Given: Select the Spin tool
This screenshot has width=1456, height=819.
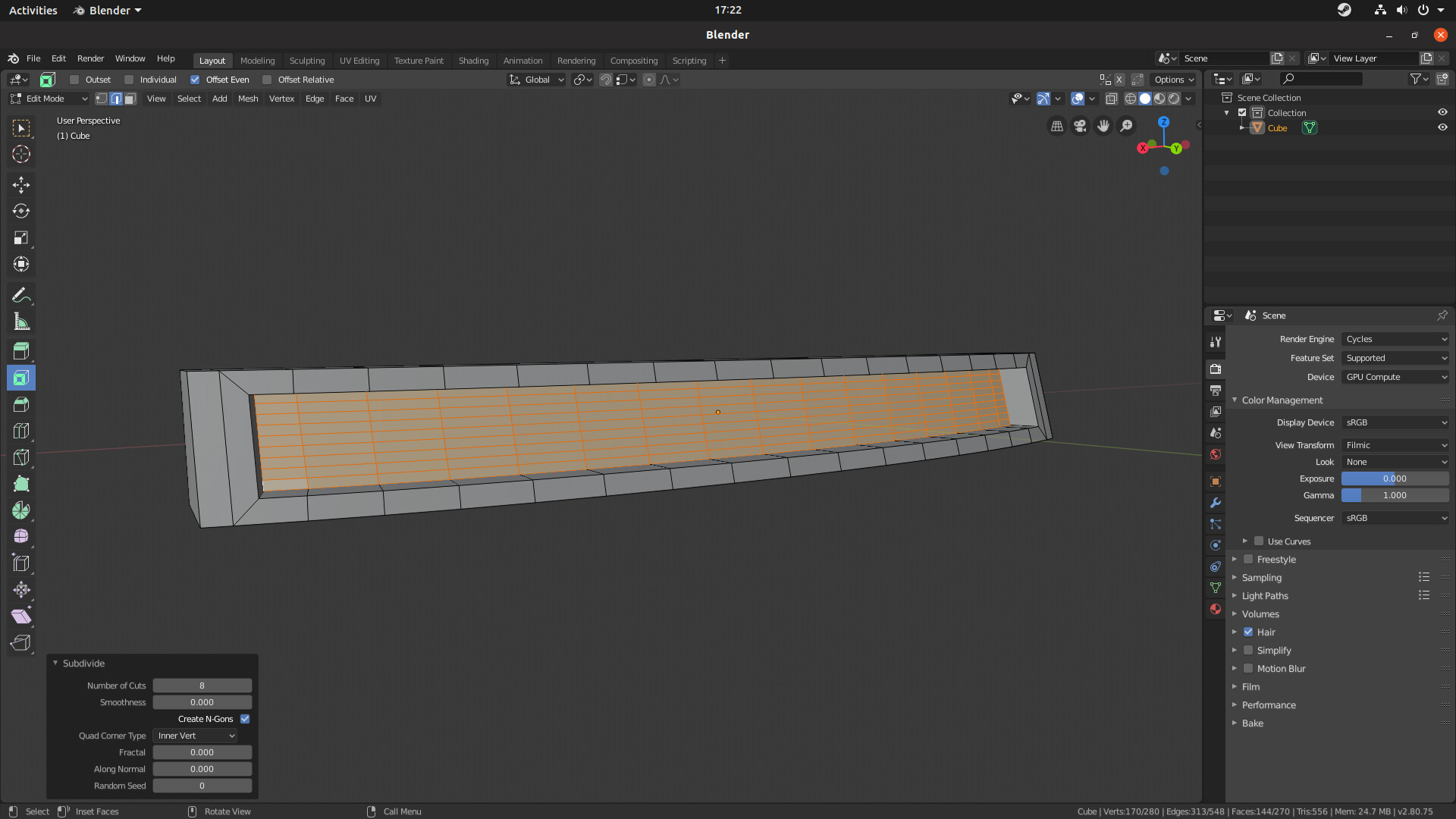Looking at the screenshot, I should coord(21,510).
